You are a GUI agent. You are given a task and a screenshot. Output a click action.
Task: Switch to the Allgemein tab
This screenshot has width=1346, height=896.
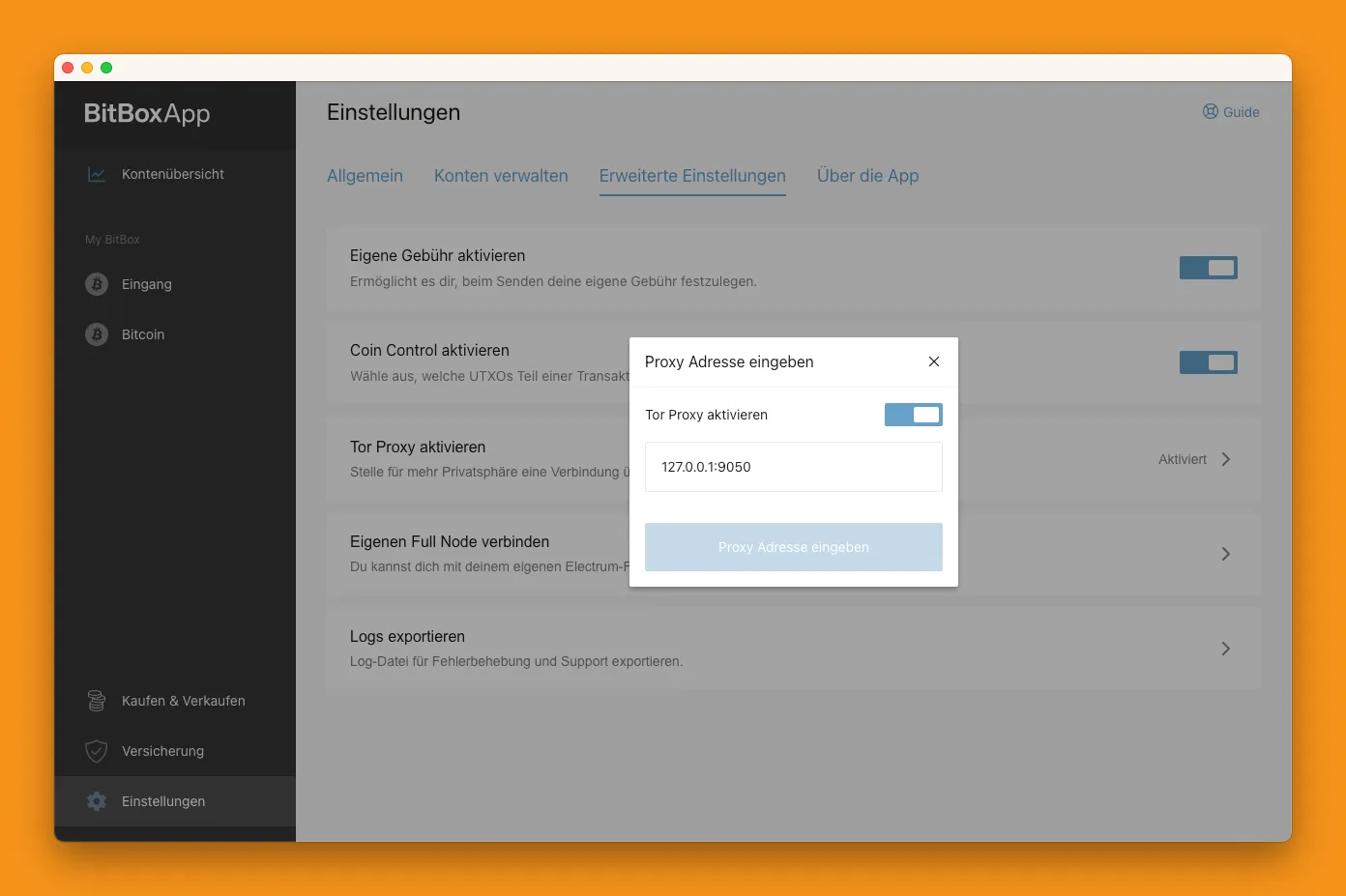point(365,175)
